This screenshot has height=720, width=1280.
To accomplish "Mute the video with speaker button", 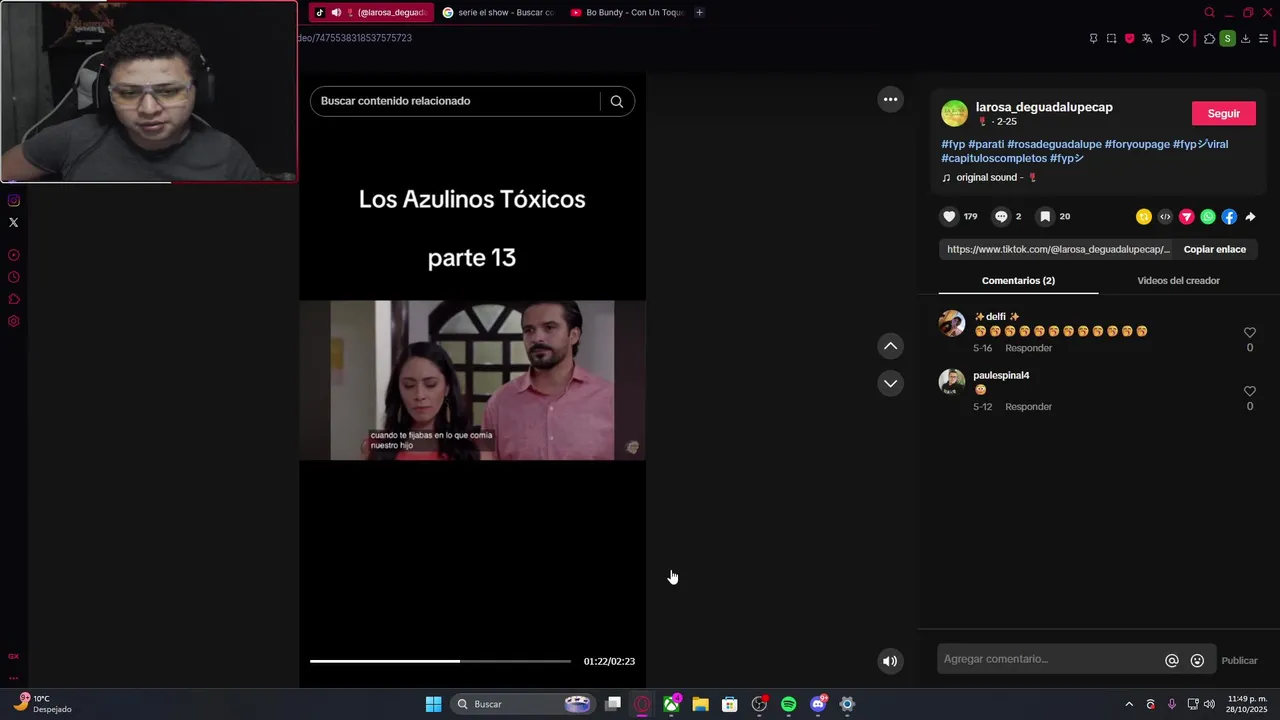I will point(890,661).
